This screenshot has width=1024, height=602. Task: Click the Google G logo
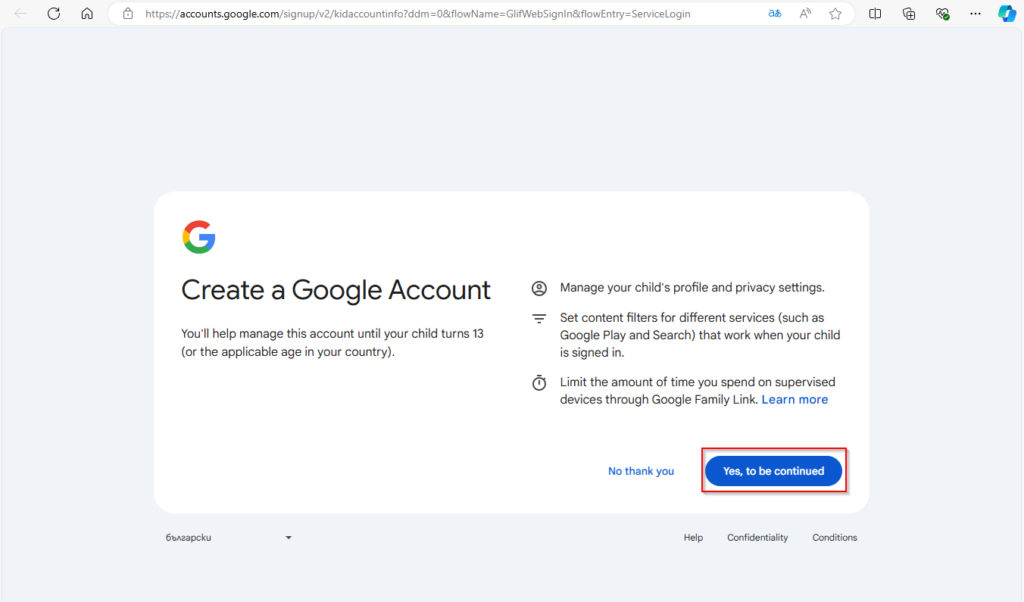(x=199, y=237)
